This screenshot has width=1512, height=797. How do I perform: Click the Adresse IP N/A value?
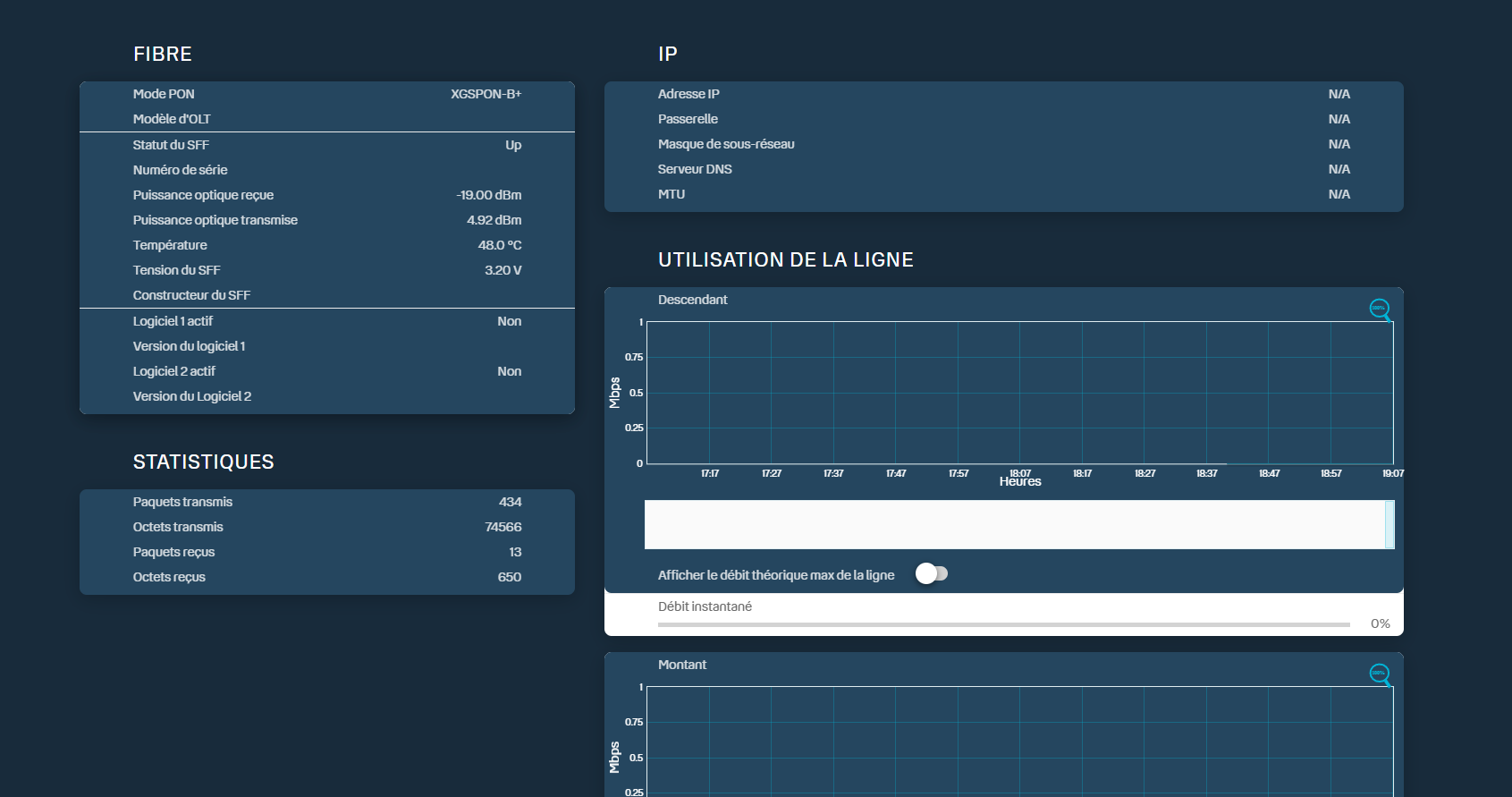pos(1339,94)
